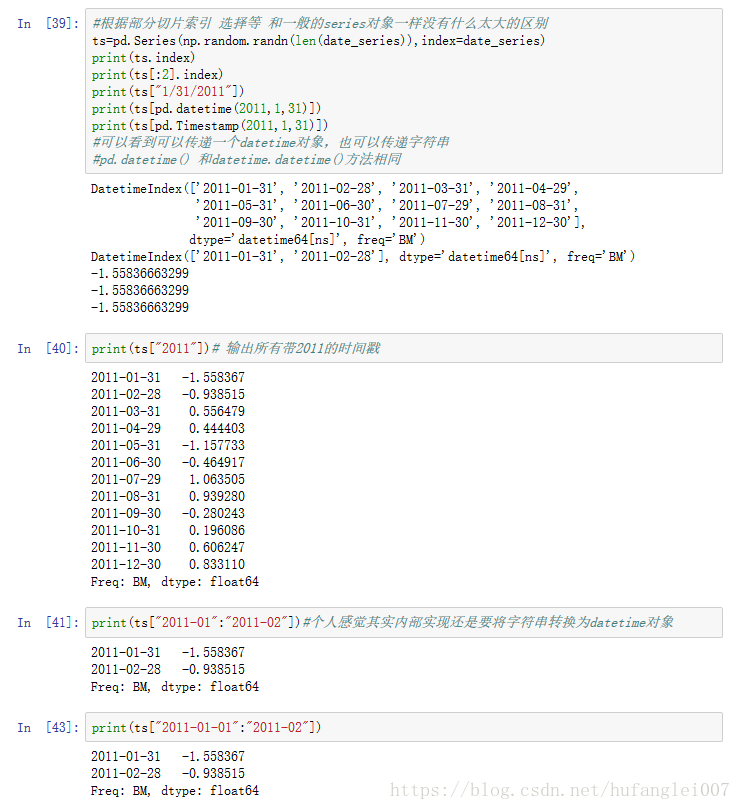This screenshot has height=810, width=741.
Task: Click the 2011-03-31 0.556479 output row
Action: point(167,412)
